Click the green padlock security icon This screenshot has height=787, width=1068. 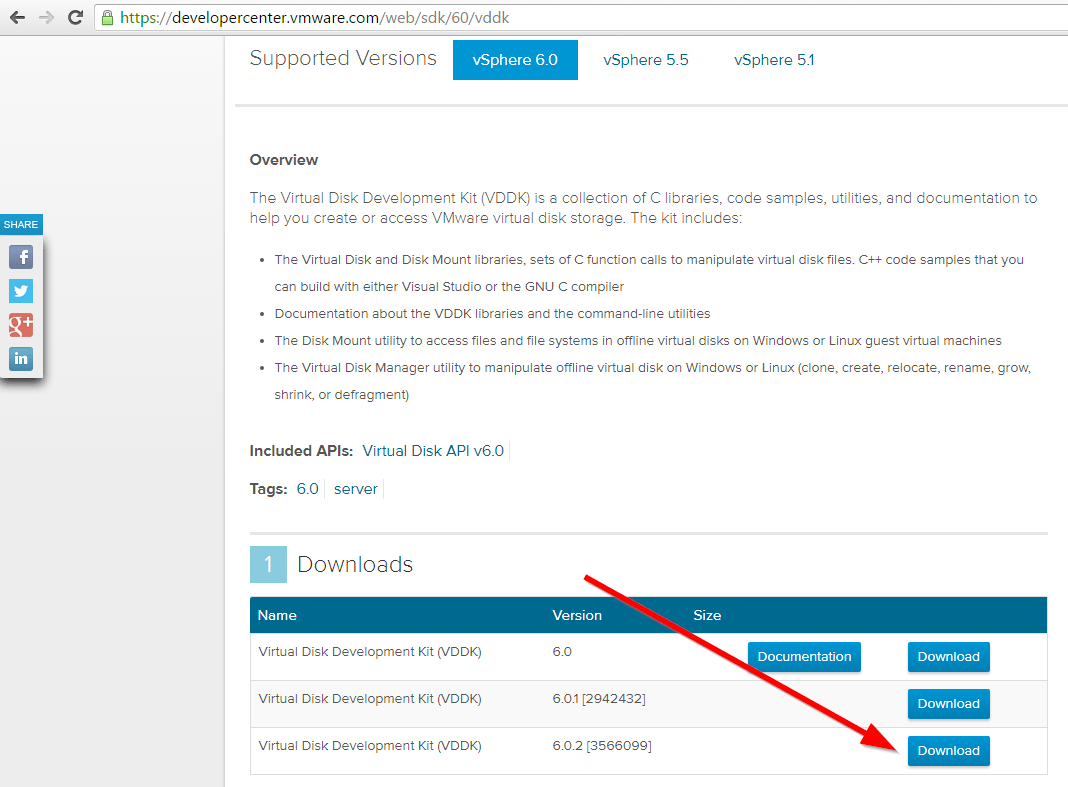(107, 17)
